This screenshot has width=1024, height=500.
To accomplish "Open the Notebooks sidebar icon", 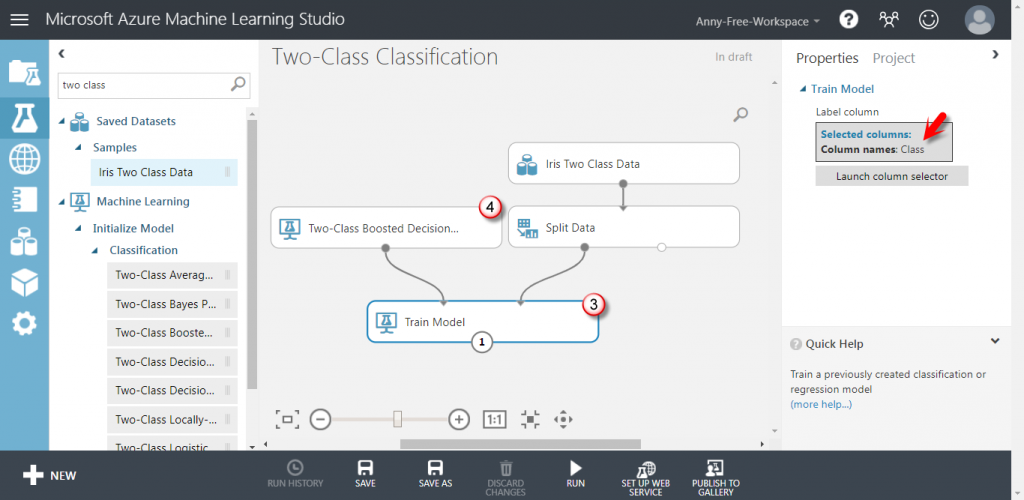I will tap(24, 201).
